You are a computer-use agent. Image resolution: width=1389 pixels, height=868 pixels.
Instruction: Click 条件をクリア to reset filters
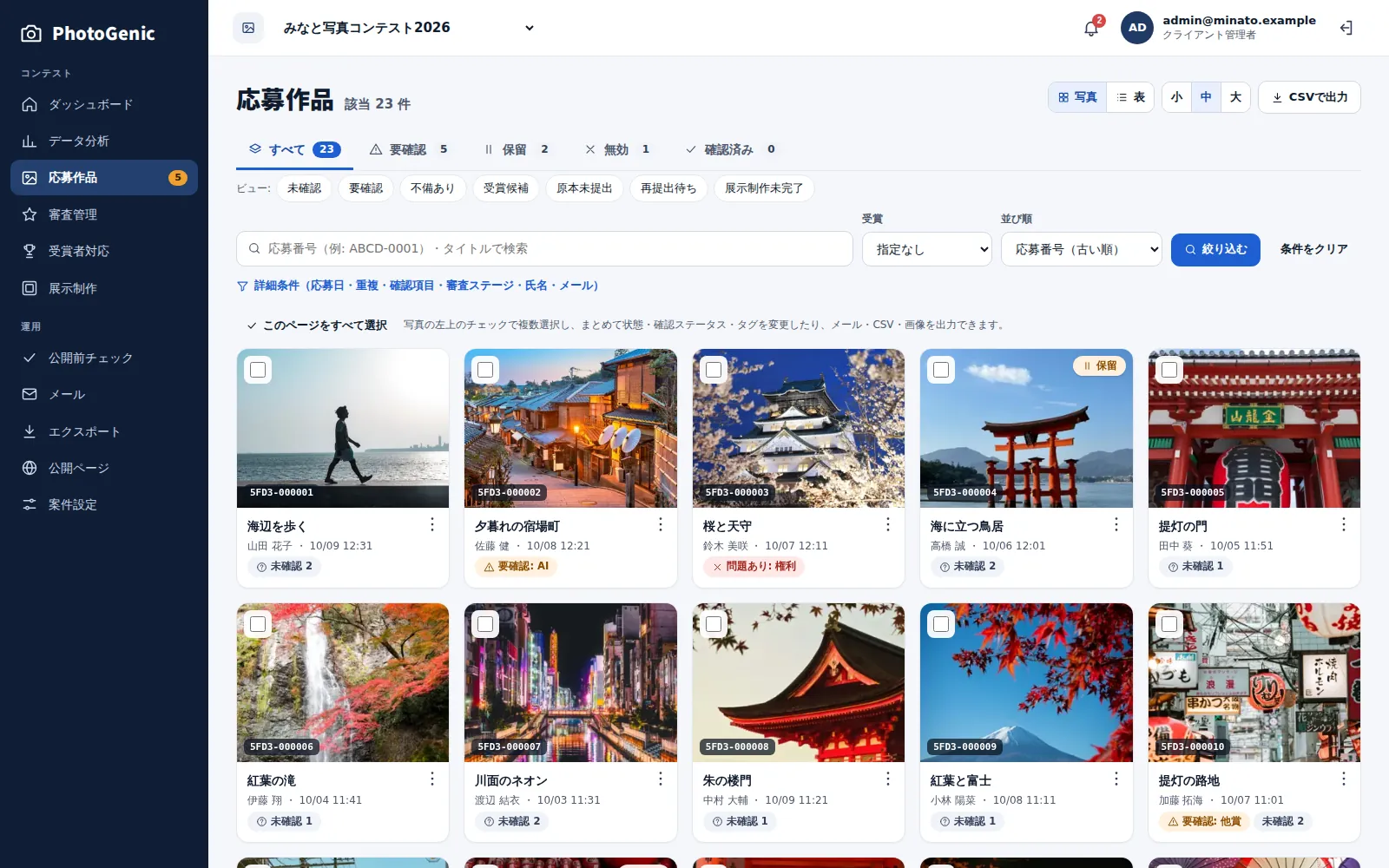point(1314,249)
